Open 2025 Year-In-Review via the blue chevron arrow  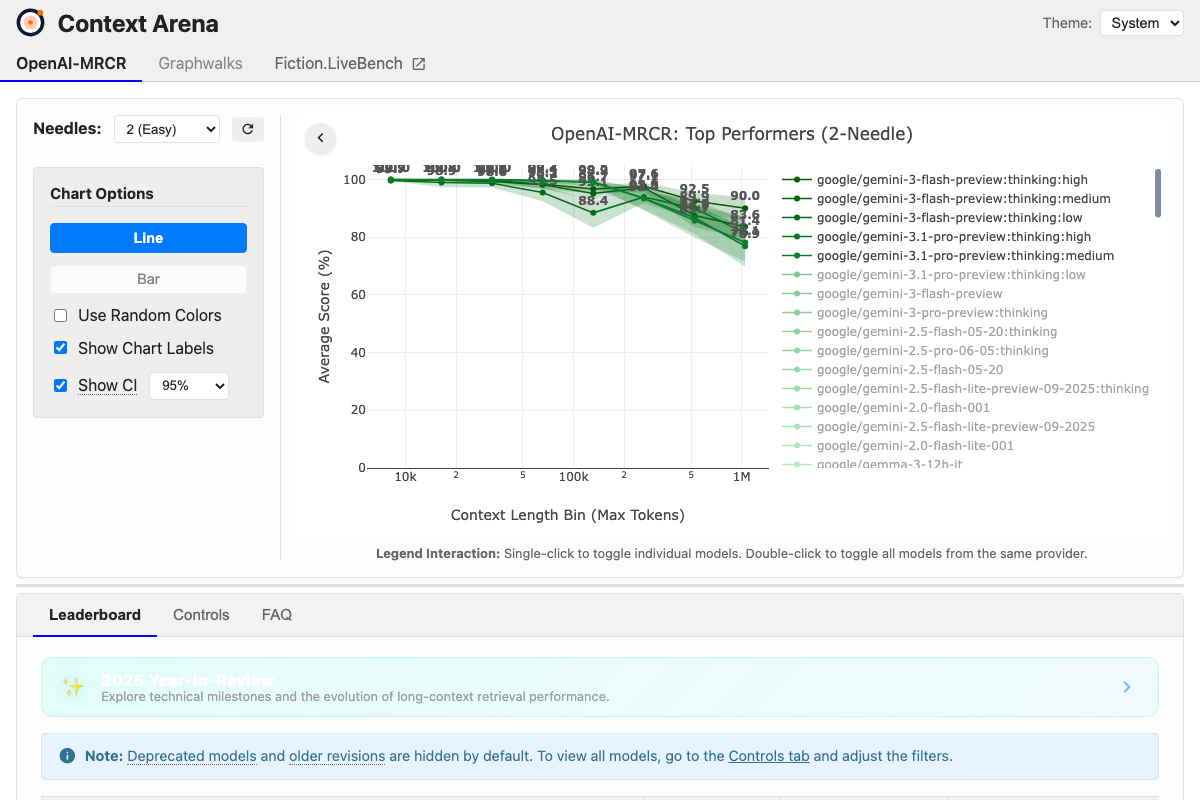pyautogui.click(x=1126, y=686)
